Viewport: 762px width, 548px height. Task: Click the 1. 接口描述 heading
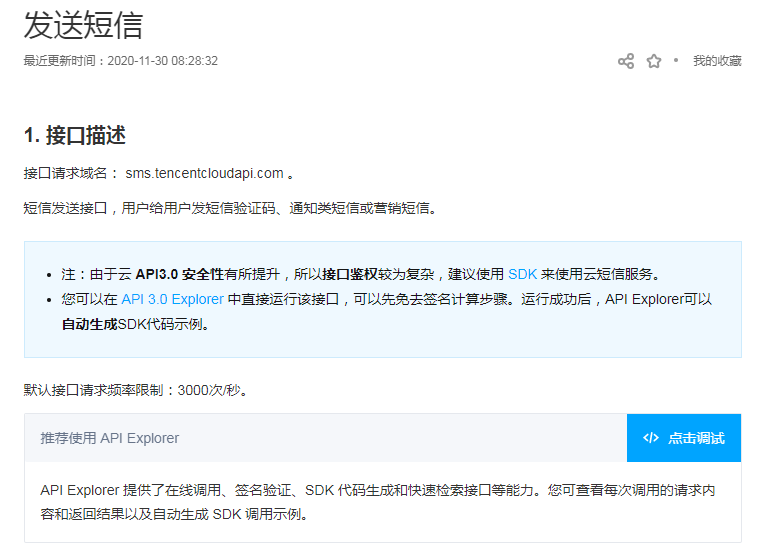(75, 135)
